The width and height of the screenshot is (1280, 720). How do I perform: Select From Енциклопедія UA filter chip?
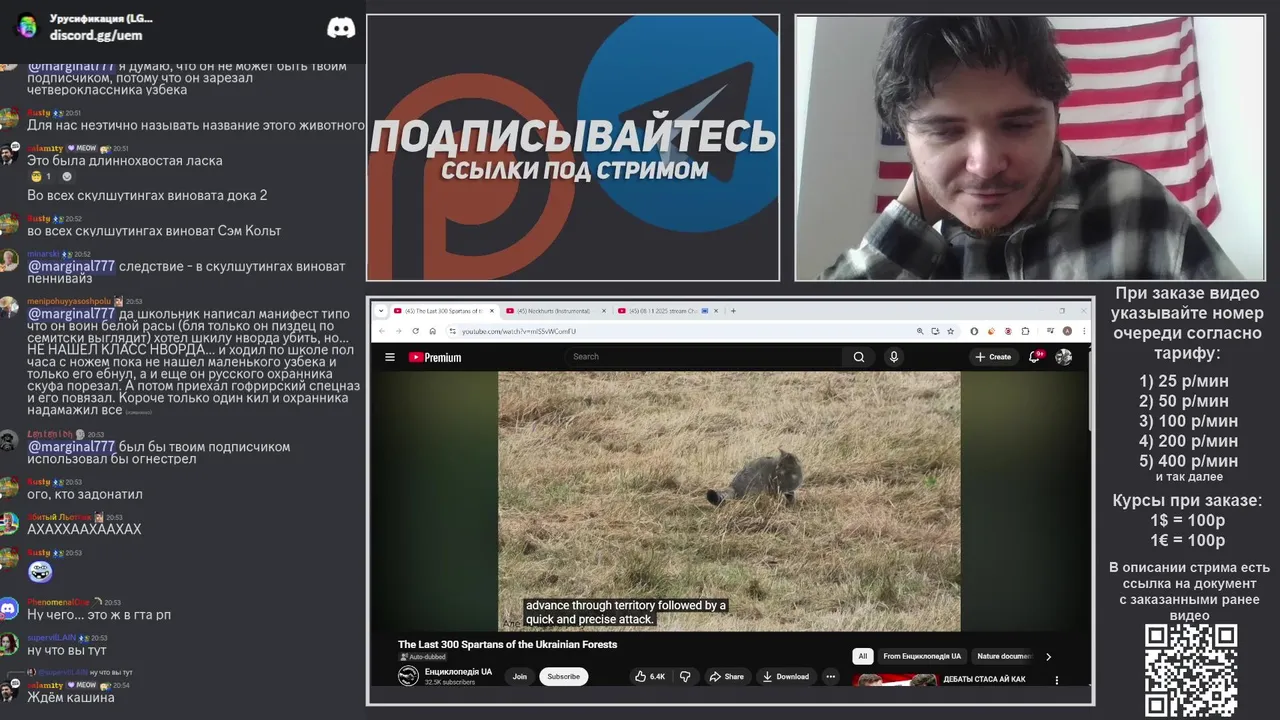(922, 657)
